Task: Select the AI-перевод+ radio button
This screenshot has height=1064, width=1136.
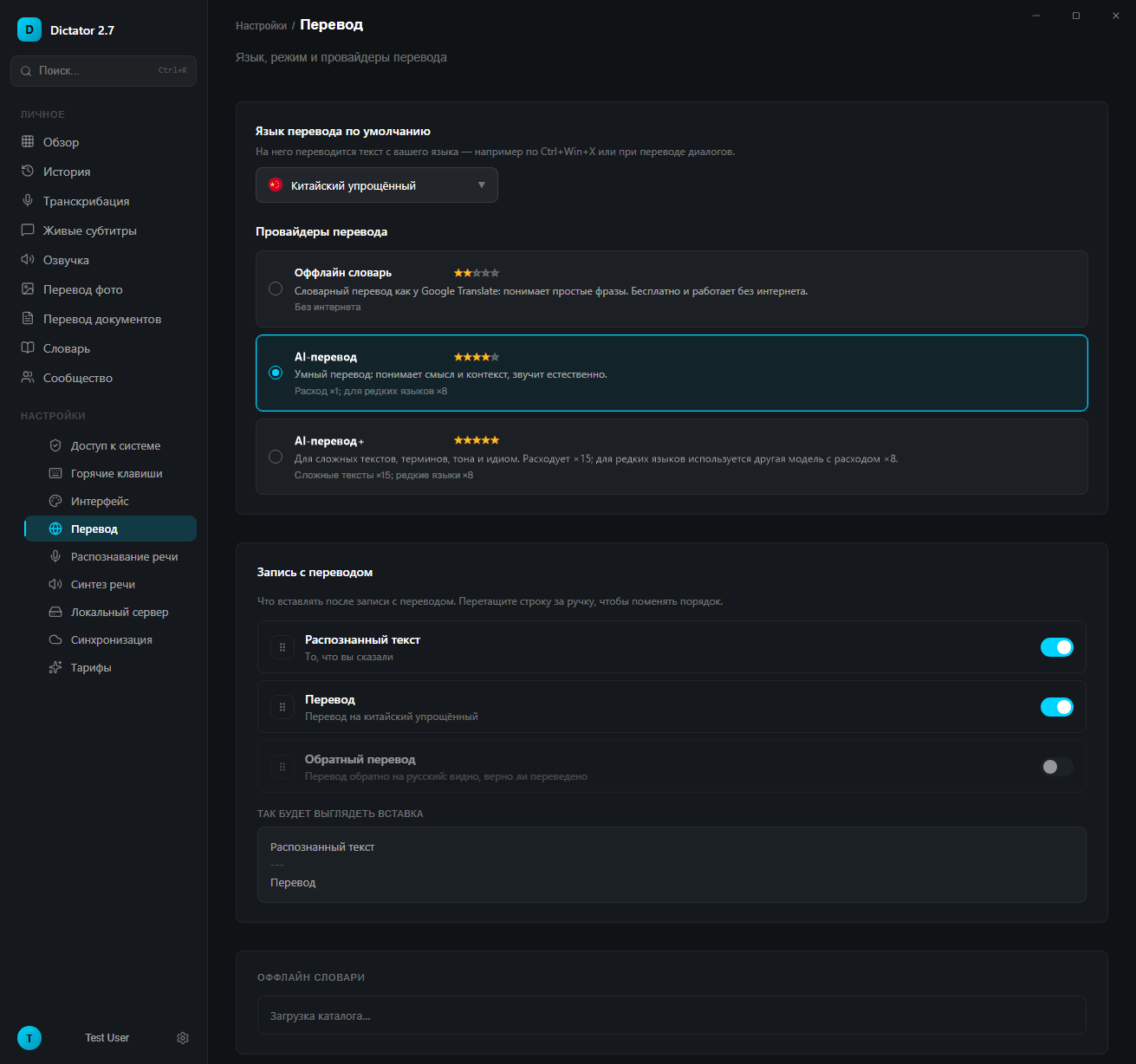Action: 276,457
